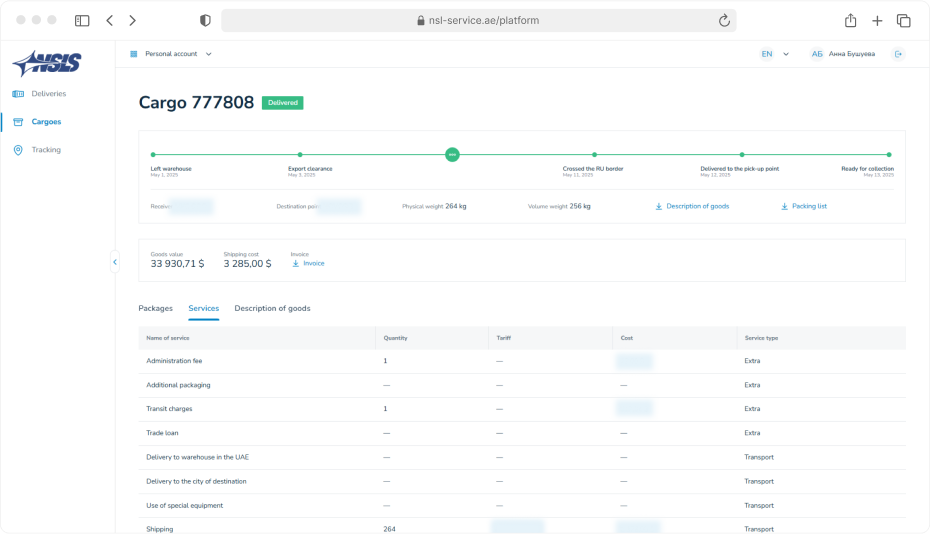Switch to Description of goods tab
This screenshot has width=930, height=534.
pos(272,308)
